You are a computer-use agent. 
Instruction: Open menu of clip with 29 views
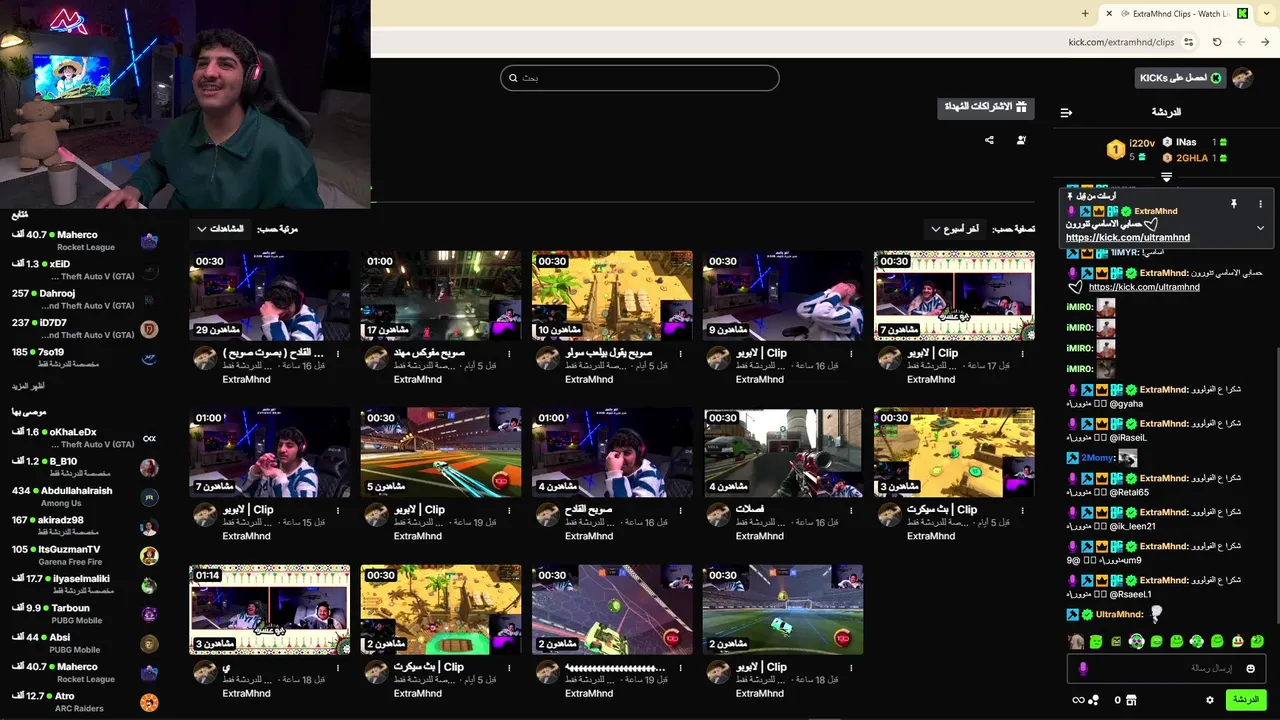(x=338, y=354)
